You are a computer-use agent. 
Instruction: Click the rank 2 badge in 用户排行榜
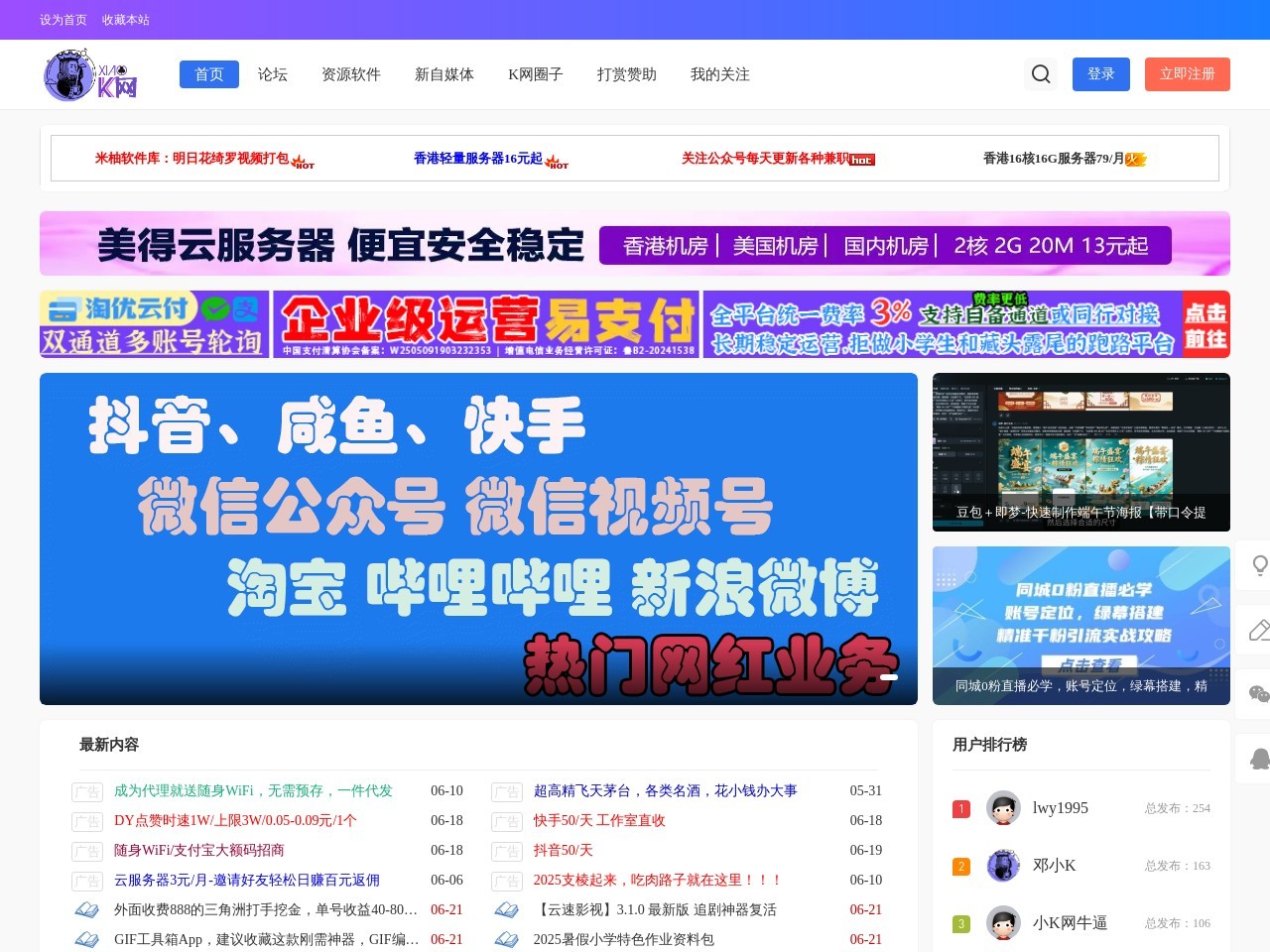[960, 867]
